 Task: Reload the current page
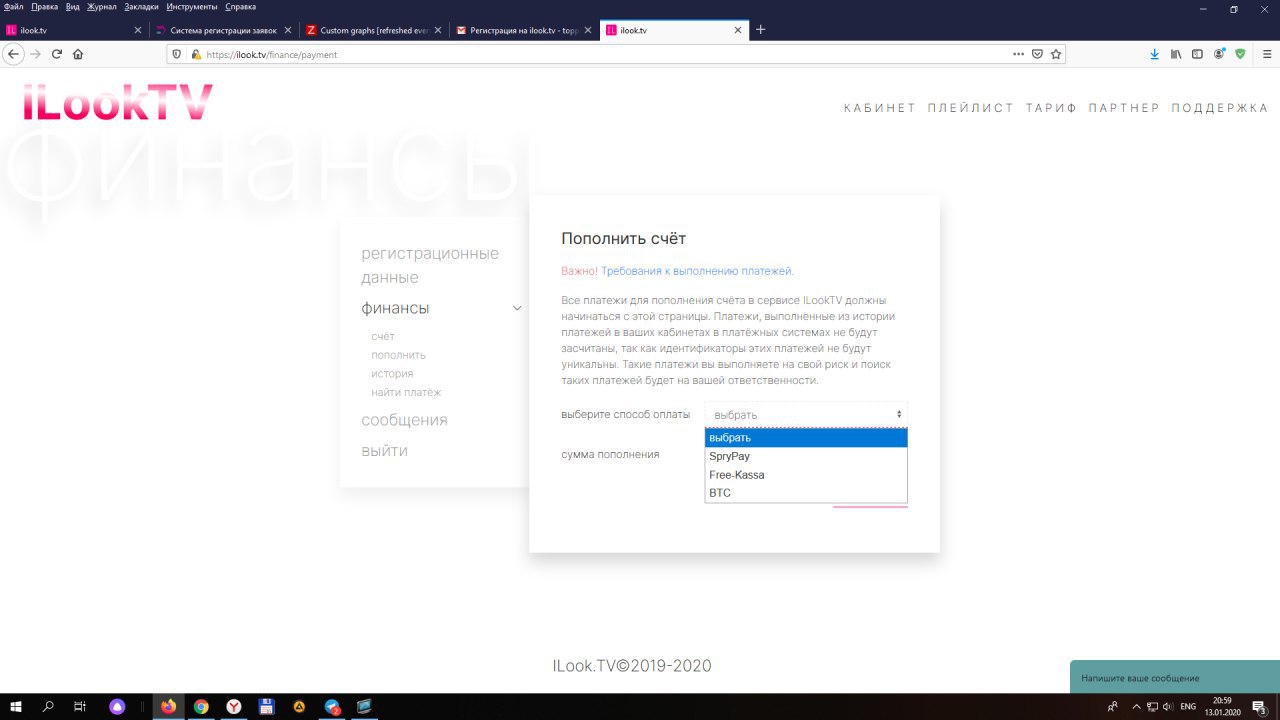(57, 54)
